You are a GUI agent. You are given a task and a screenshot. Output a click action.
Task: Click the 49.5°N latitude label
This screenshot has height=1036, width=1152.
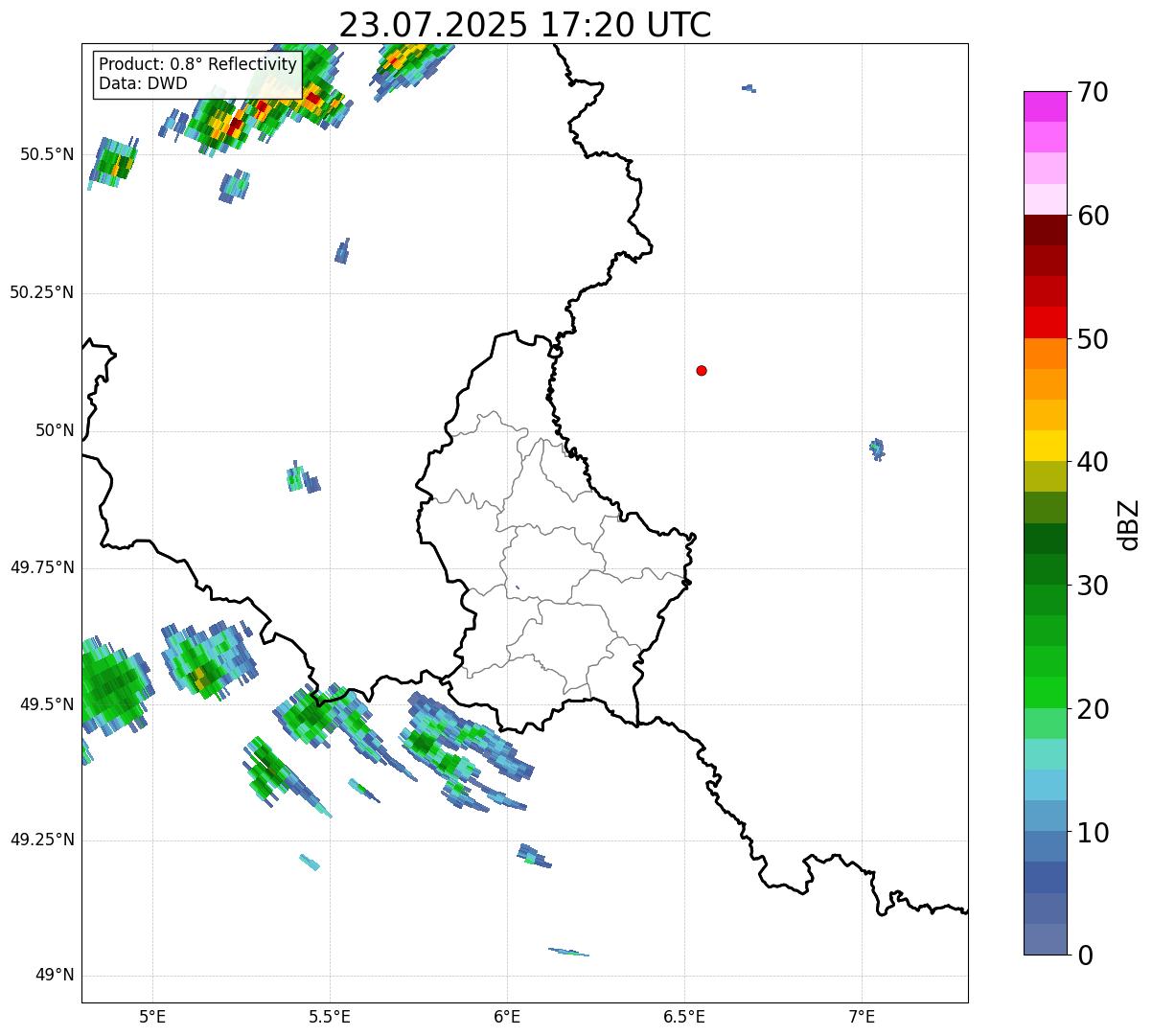point(47,704)
